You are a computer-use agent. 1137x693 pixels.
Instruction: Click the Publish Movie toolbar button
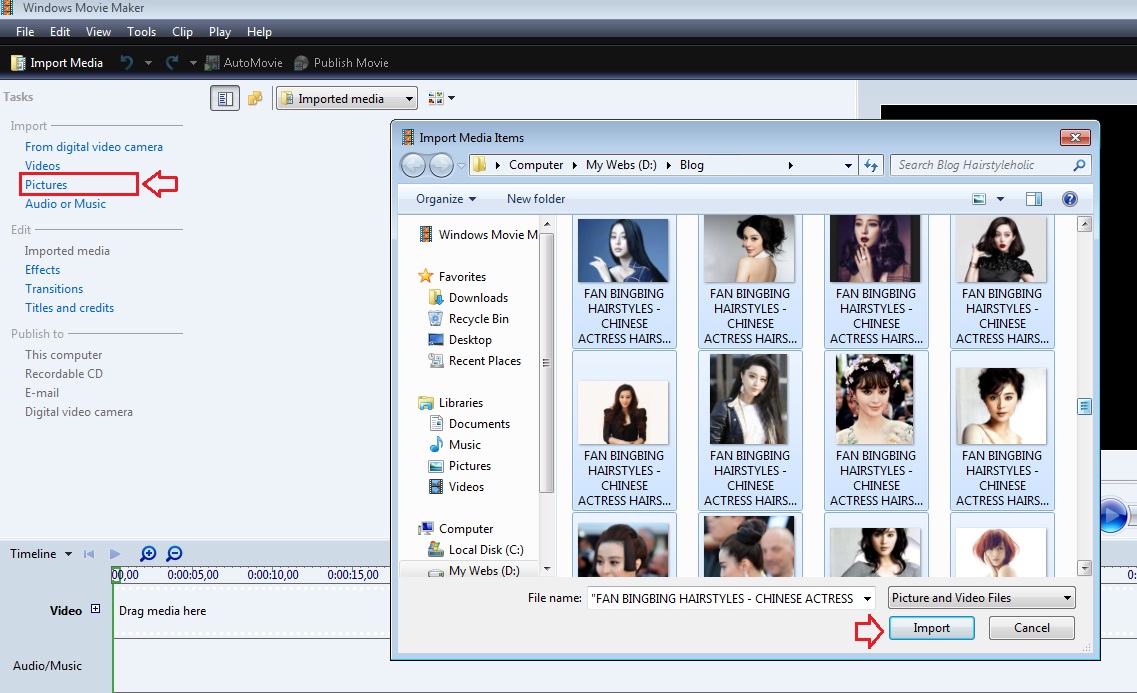(342, 63)
